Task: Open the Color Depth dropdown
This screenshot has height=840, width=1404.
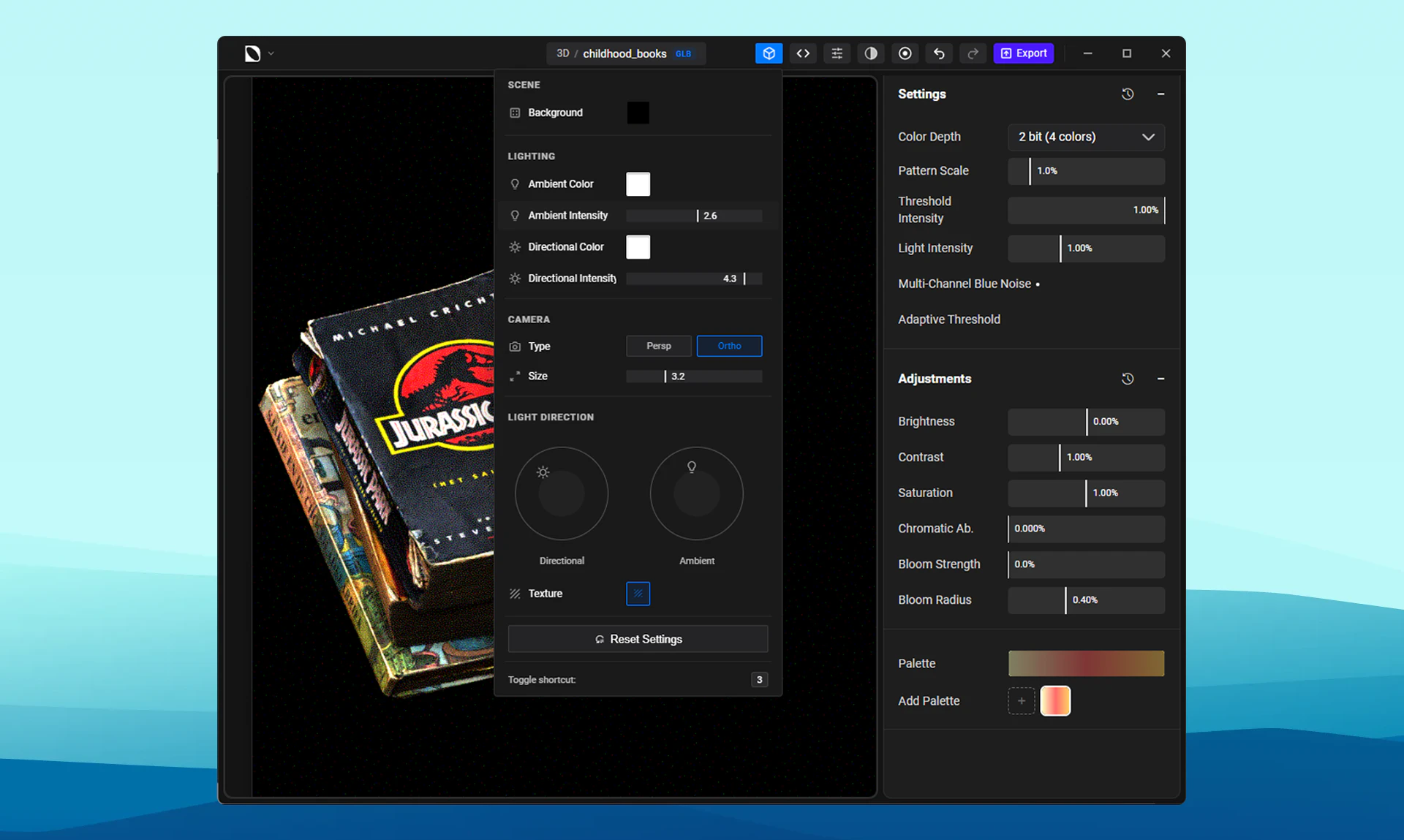Action: tap(1086, 137)
